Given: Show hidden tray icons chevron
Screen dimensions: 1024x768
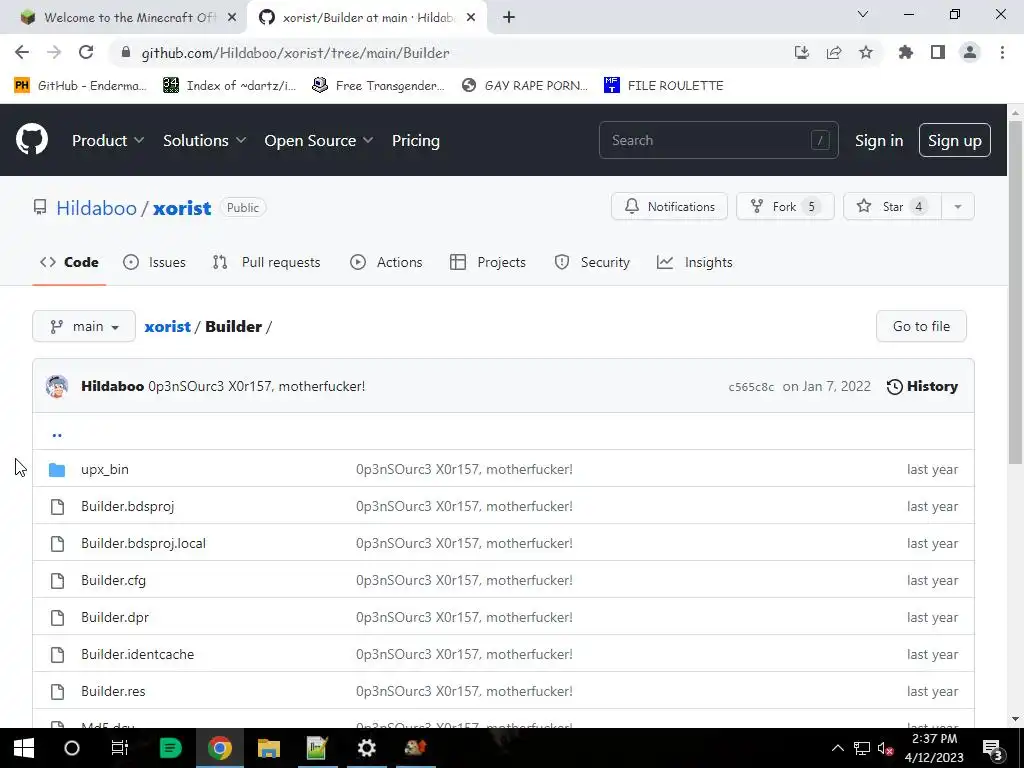Looking at the screenshot, I should point(837,748).
